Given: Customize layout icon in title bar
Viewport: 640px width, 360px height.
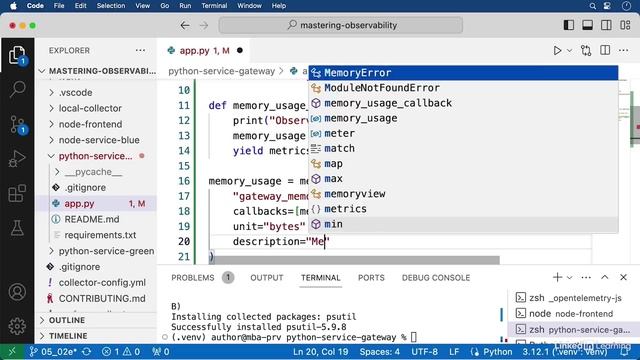Looking at the screenshot, I should coord(625,25).
